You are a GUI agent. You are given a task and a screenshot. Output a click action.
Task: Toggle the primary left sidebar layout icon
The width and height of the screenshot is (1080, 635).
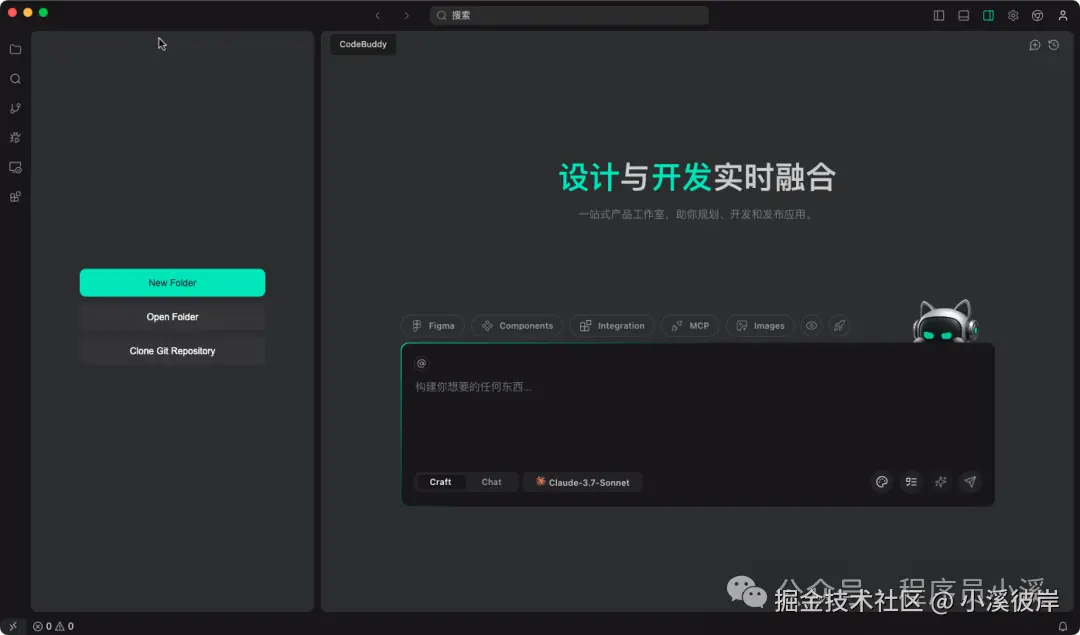tap(939, 15)
